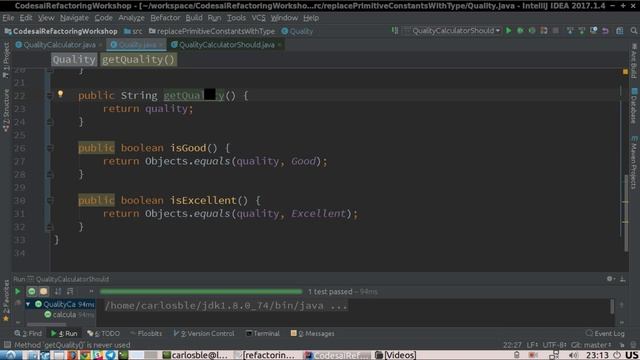Toggle the Favorites side tool window
640x360 pixels.
coord(6,301)
